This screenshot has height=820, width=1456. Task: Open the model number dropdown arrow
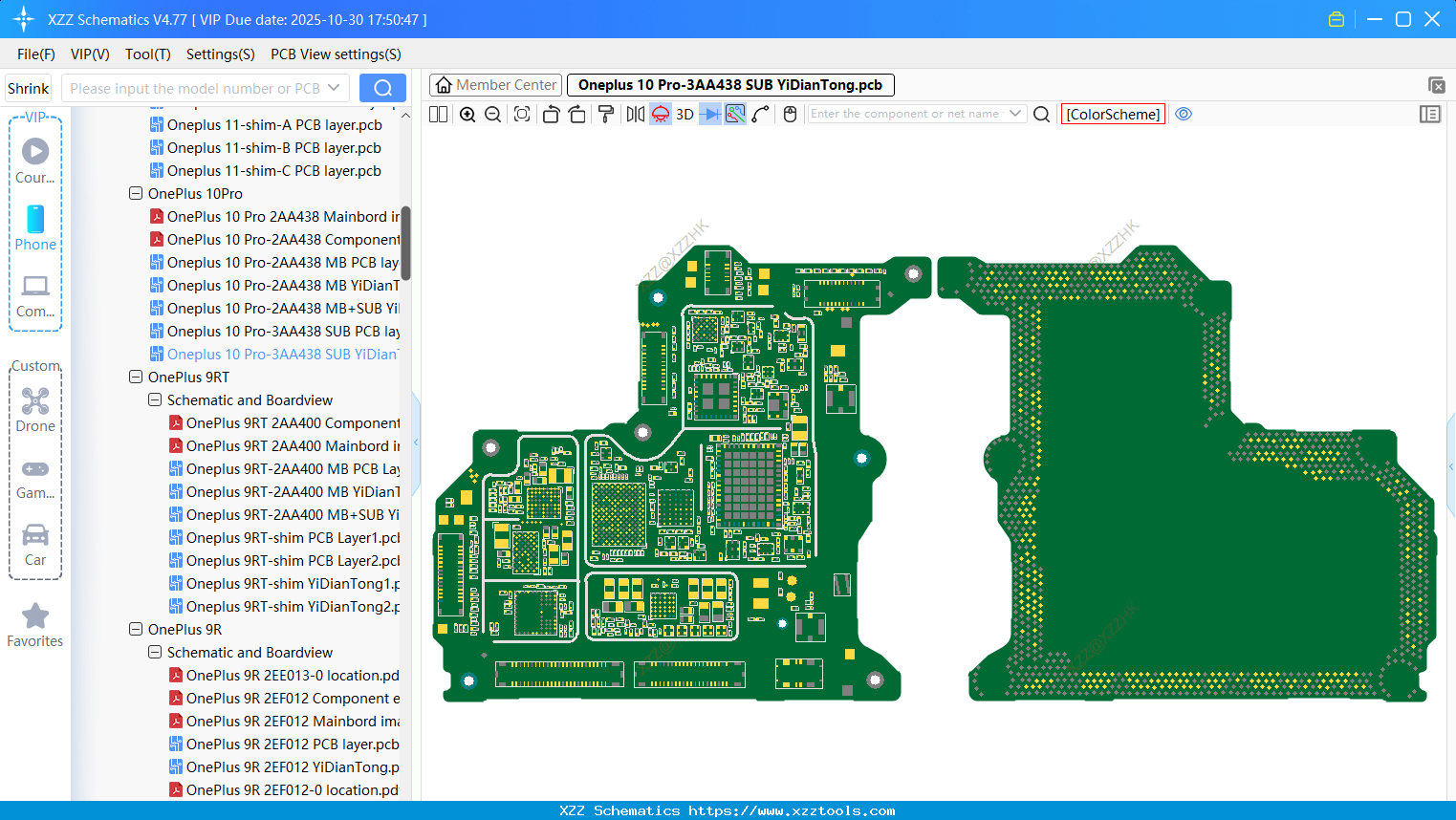[x=334, y=88]
